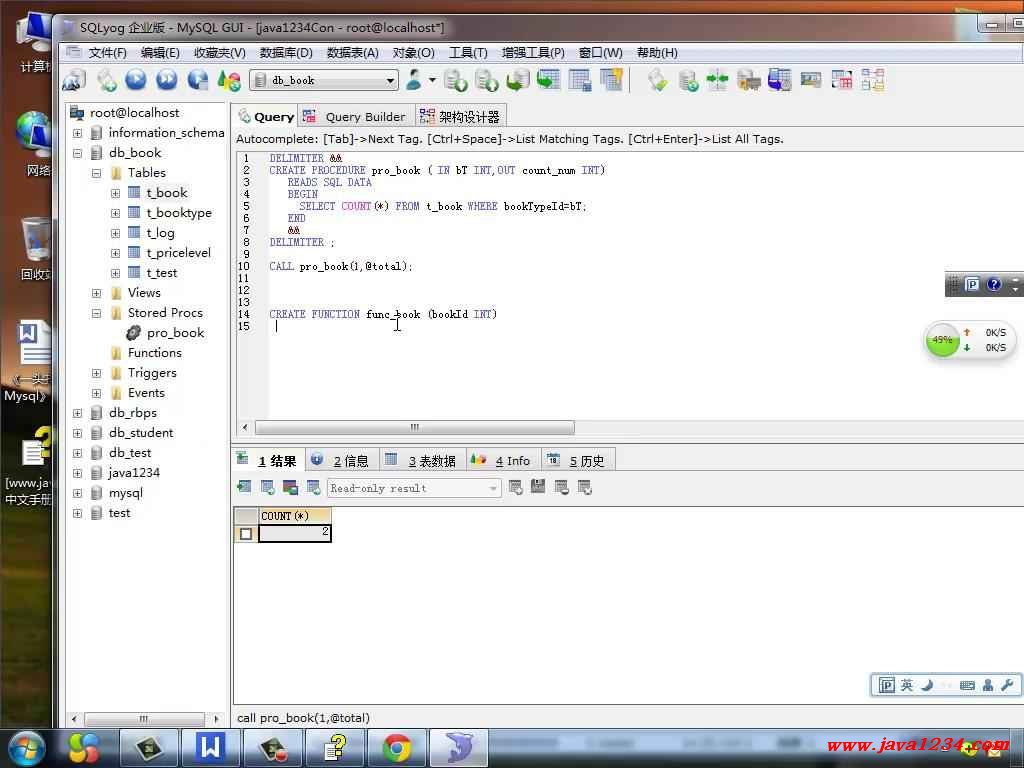
Task: Click the 49% green circle network widget
Action: pyautogui.click(x=942, y=340)
